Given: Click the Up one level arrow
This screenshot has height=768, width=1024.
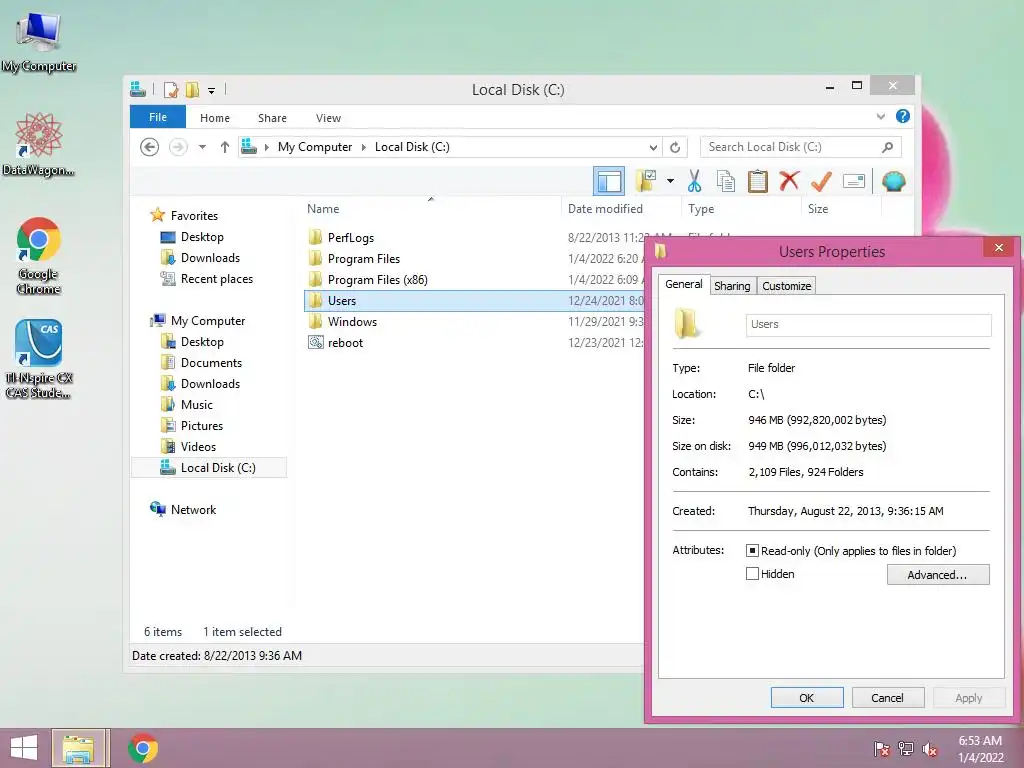Looking at the screenshot, I should click(x=225, y=147).
